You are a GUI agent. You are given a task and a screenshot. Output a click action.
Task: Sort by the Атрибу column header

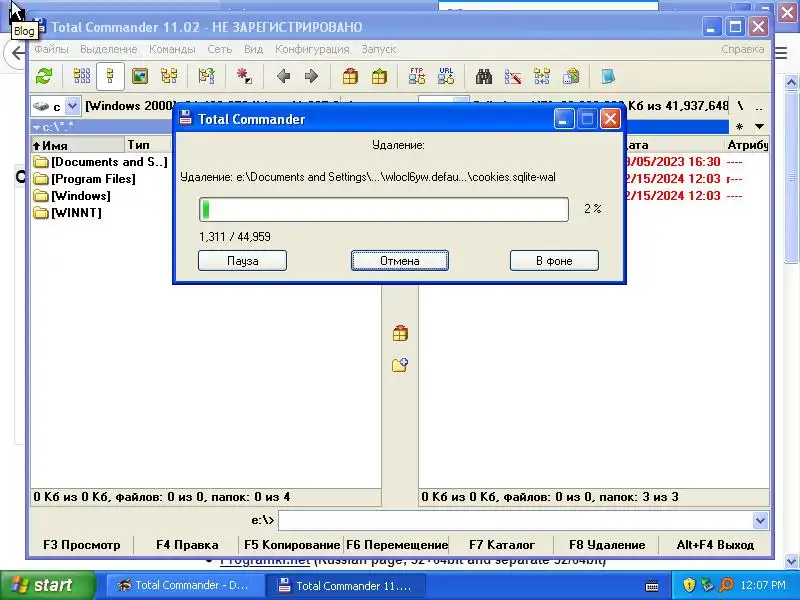[x=746, y=145]
